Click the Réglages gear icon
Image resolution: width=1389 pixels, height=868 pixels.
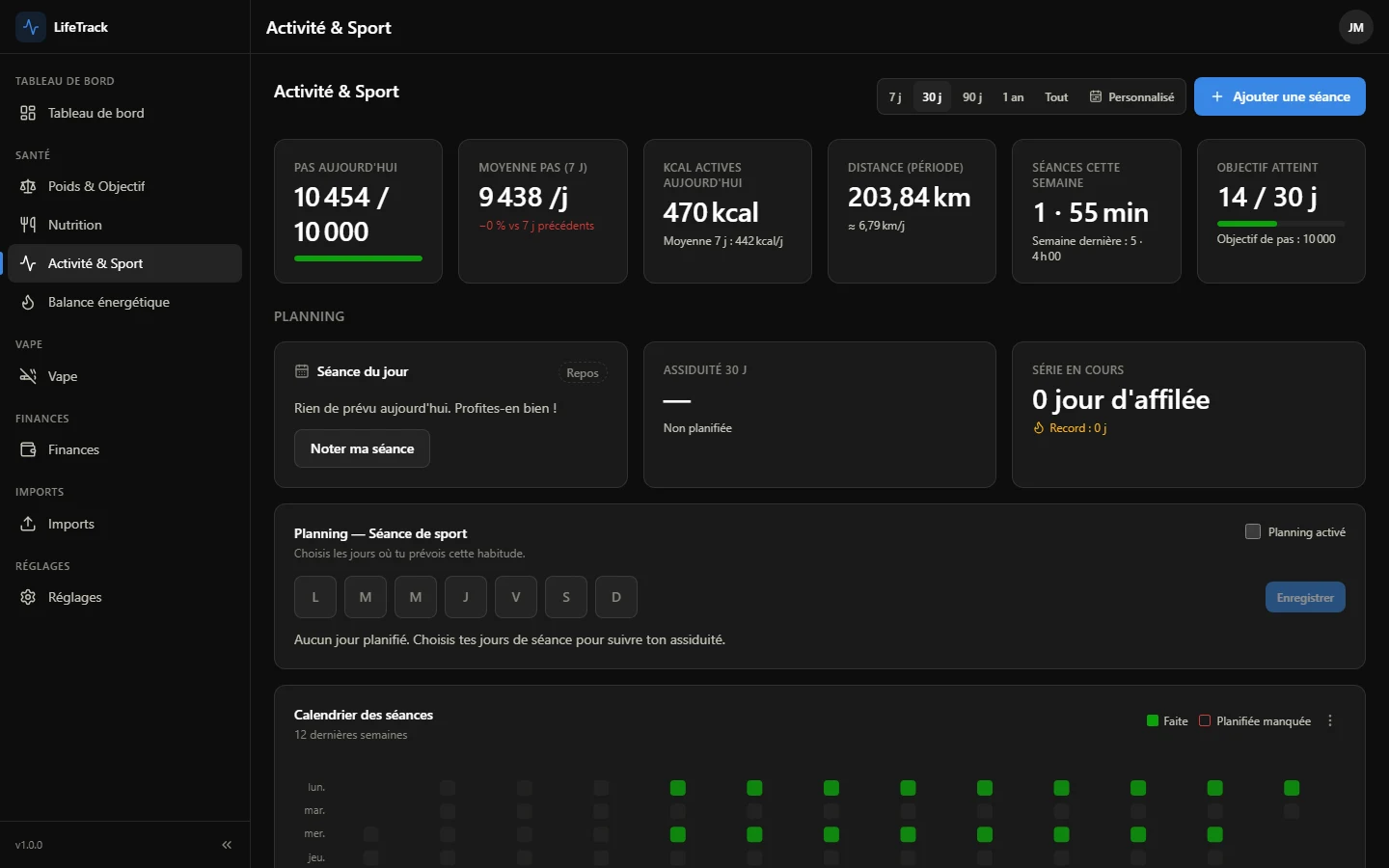click(x=28, y=597)
